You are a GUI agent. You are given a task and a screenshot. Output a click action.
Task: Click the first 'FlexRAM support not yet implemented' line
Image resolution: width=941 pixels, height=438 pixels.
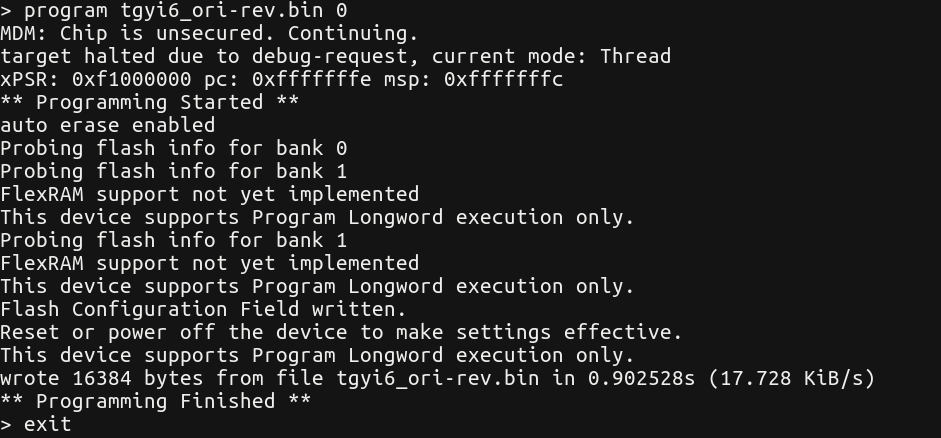pos(209,194)
